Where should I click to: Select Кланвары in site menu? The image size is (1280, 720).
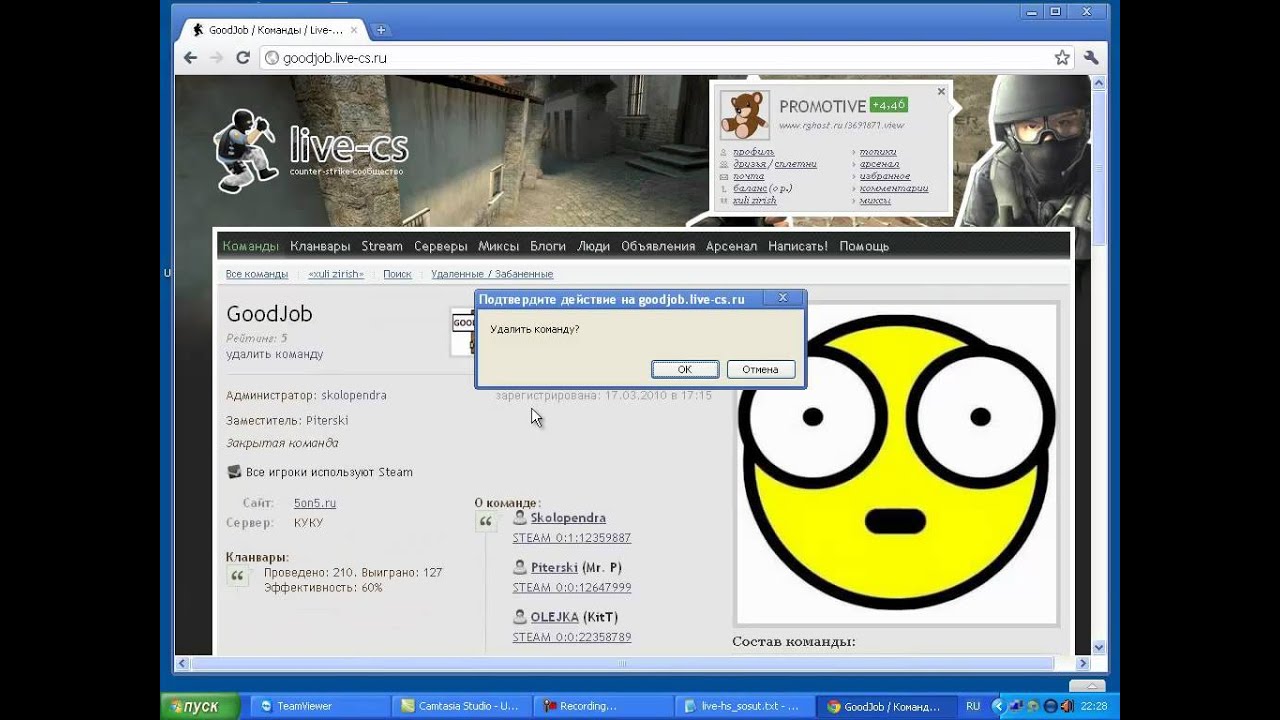click(320, 246)
